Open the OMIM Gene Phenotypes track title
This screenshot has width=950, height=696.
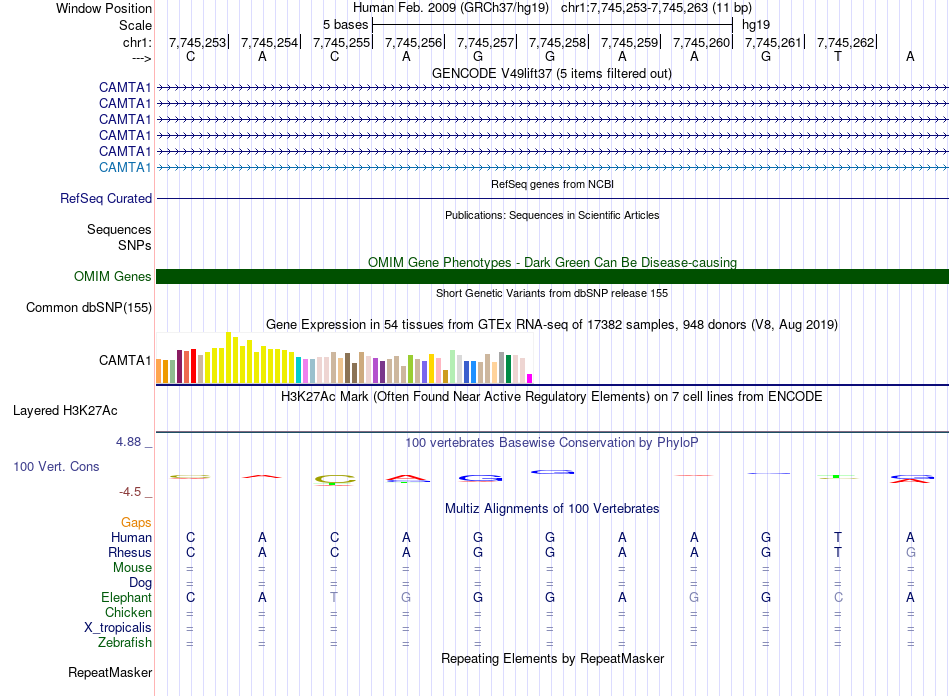552,262
